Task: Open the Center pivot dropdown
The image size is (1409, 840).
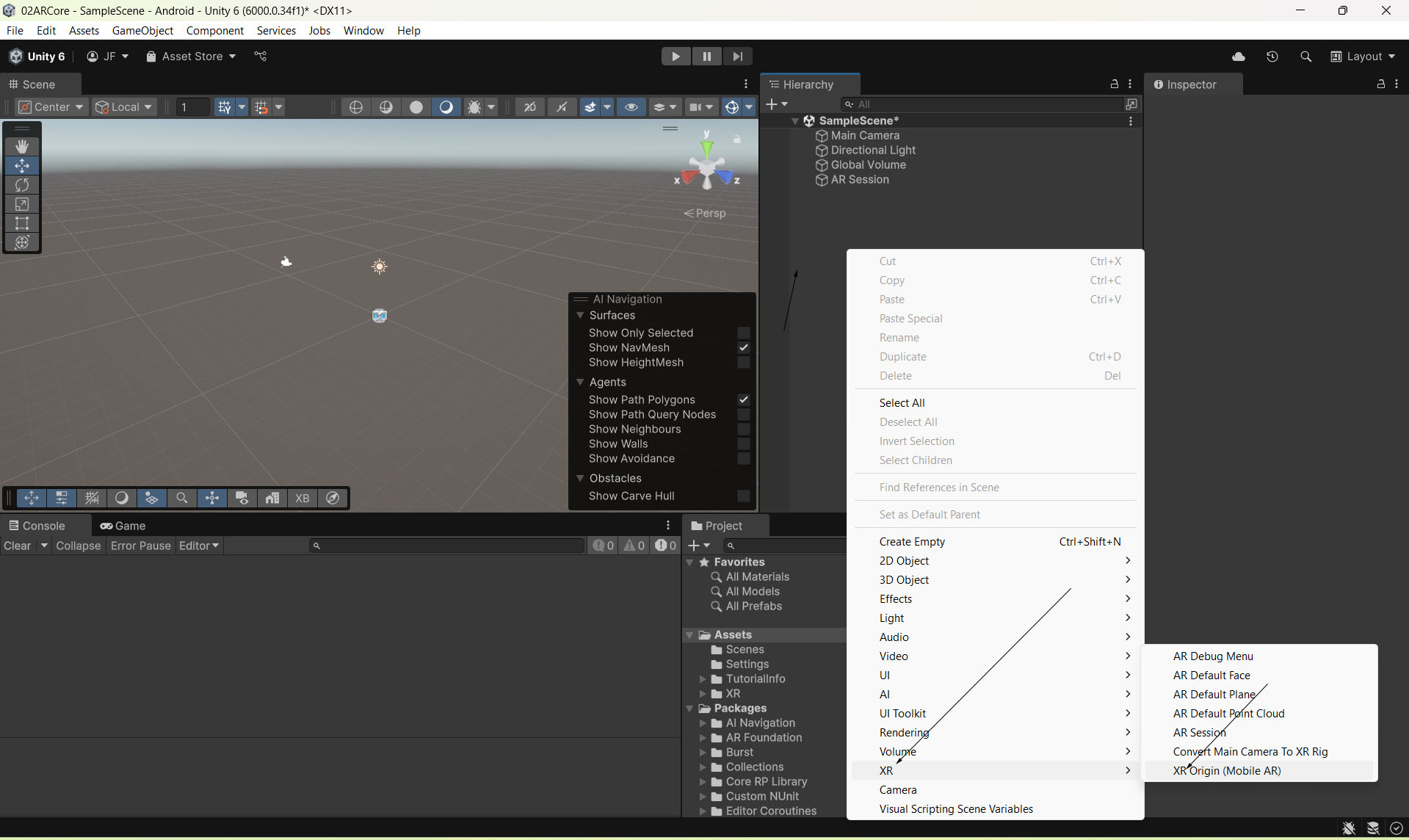Action: [x=51, y=107]
